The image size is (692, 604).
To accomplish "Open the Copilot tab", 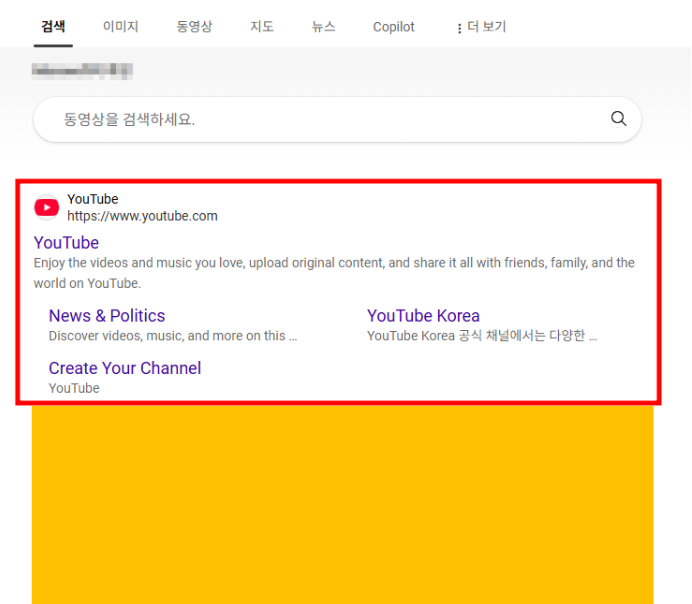I will click(x=393, y=27).
